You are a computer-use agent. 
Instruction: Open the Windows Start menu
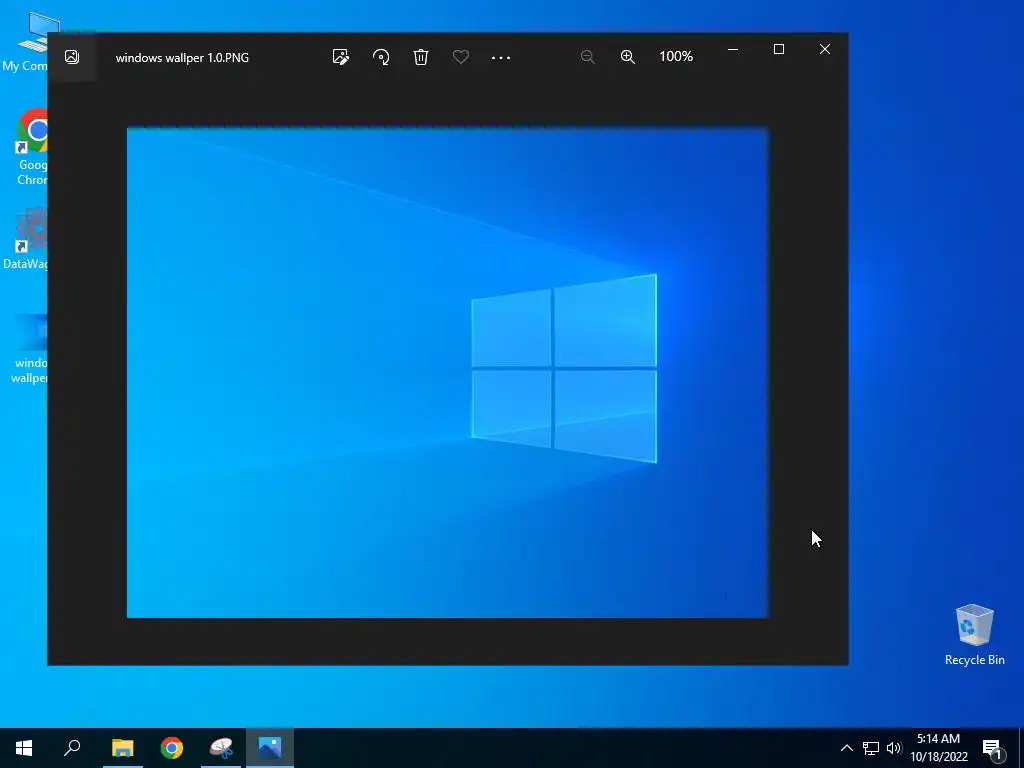point(24,748)
